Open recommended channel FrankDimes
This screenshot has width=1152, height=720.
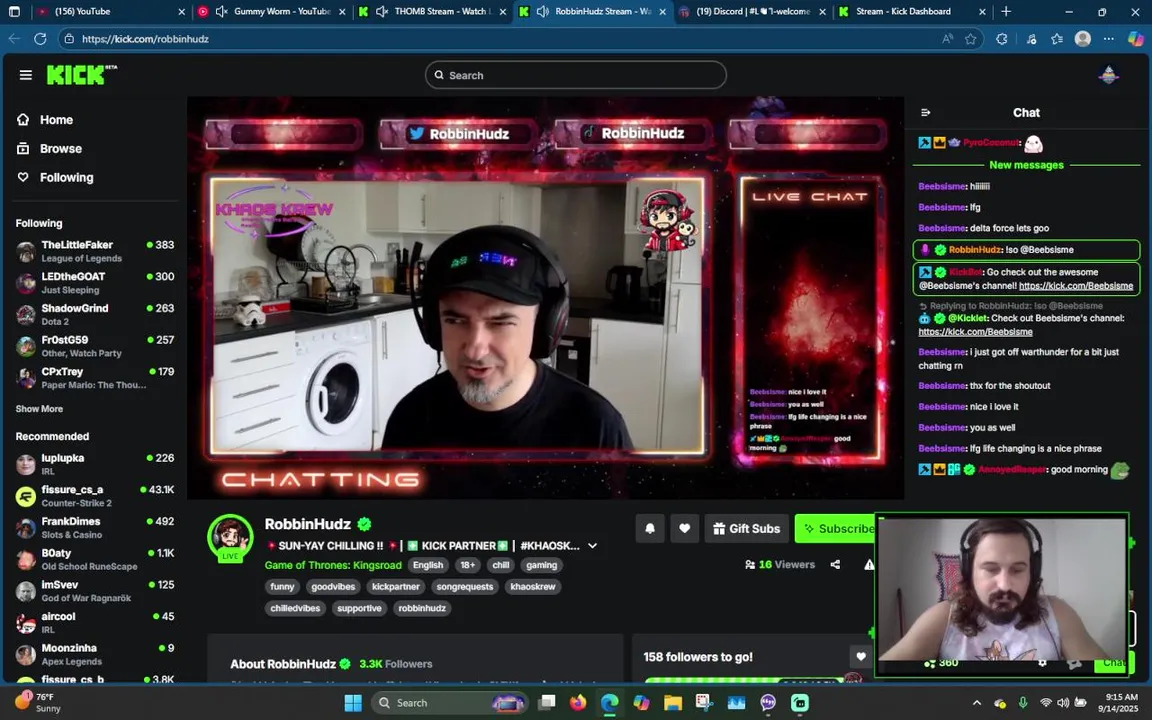(x=95, y=528)
